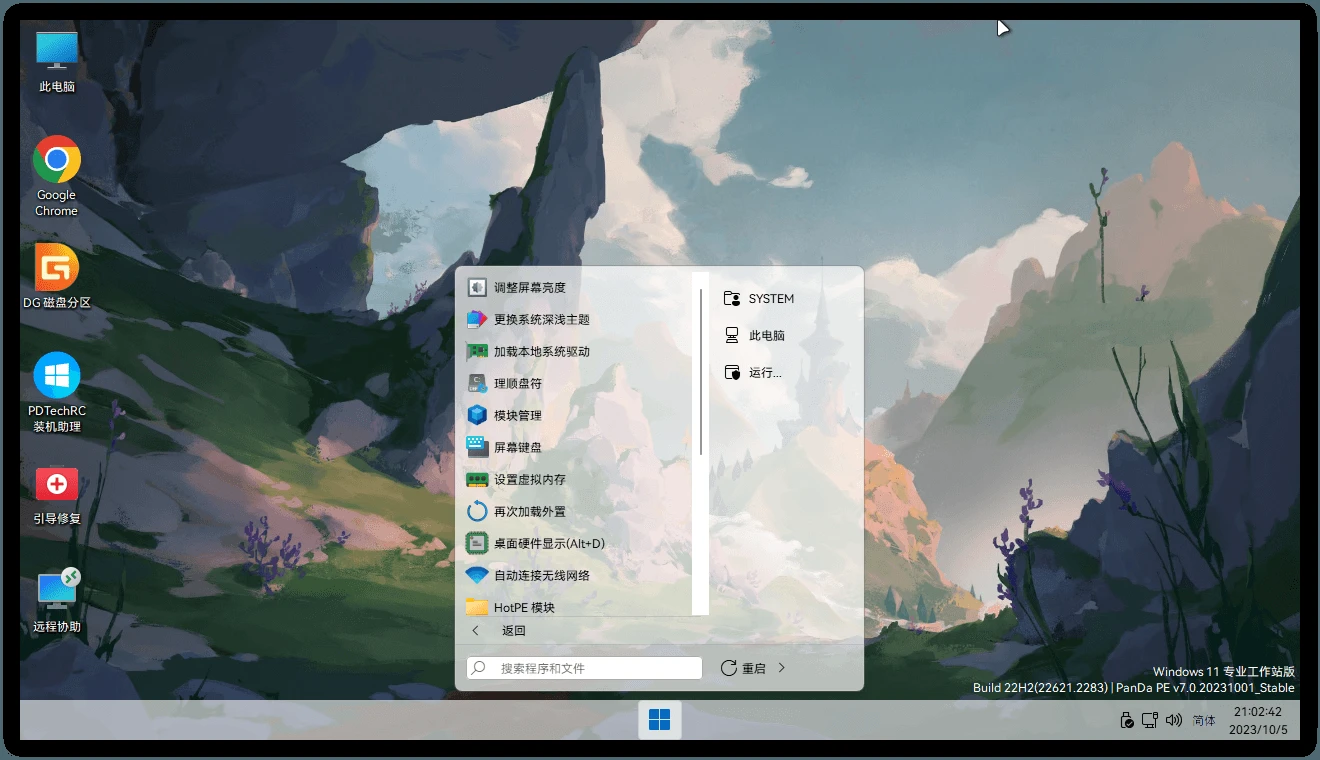The width and height of the screenshot is (1320, 760).
Task: Click the back chevron beside 返回
Action: (476, 631)
